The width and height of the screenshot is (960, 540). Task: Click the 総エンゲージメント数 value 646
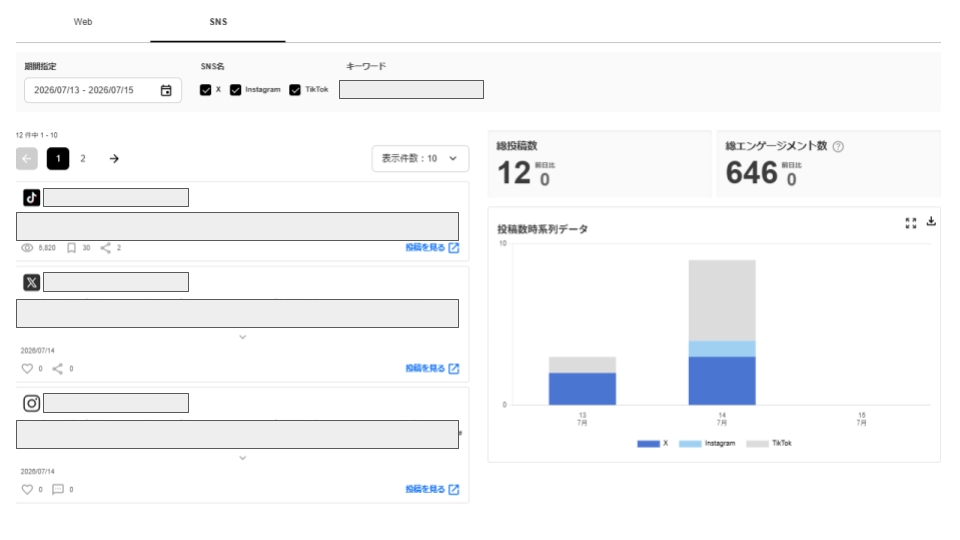(x=751, y=173)
